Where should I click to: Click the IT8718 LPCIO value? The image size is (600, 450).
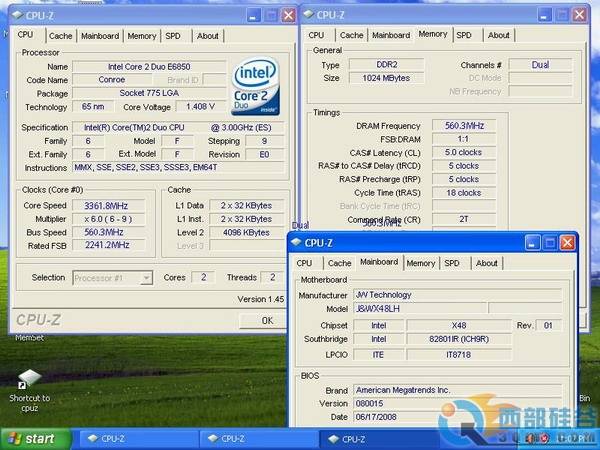coord(459,355)
